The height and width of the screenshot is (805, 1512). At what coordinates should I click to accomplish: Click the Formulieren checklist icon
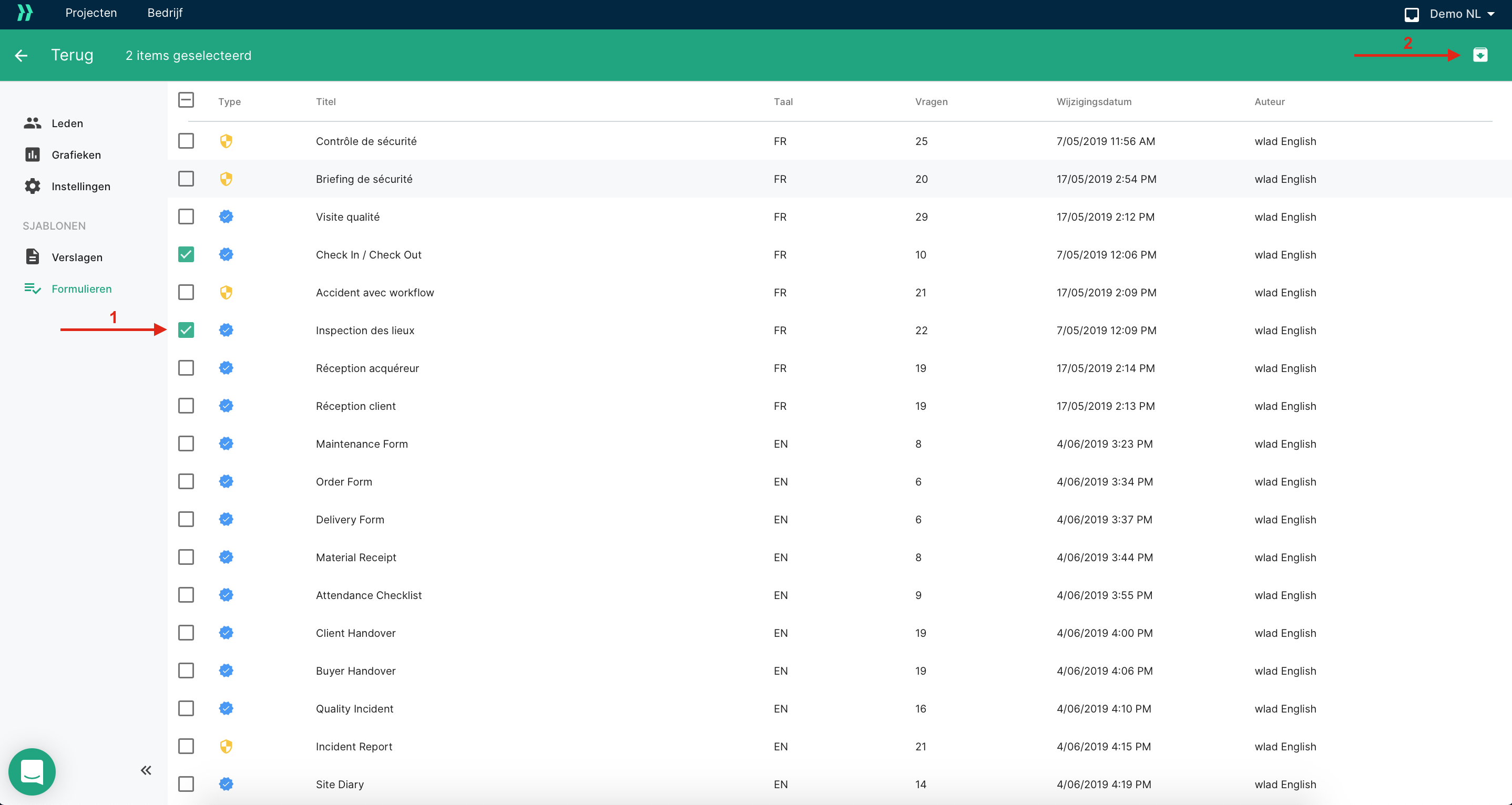pos(32,288)
